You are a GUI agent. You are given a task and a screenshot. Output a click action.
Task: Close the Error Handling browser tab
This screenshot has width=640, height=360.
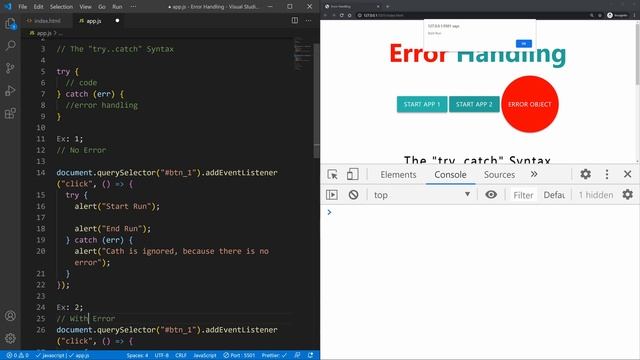click(x=378, y=7)
